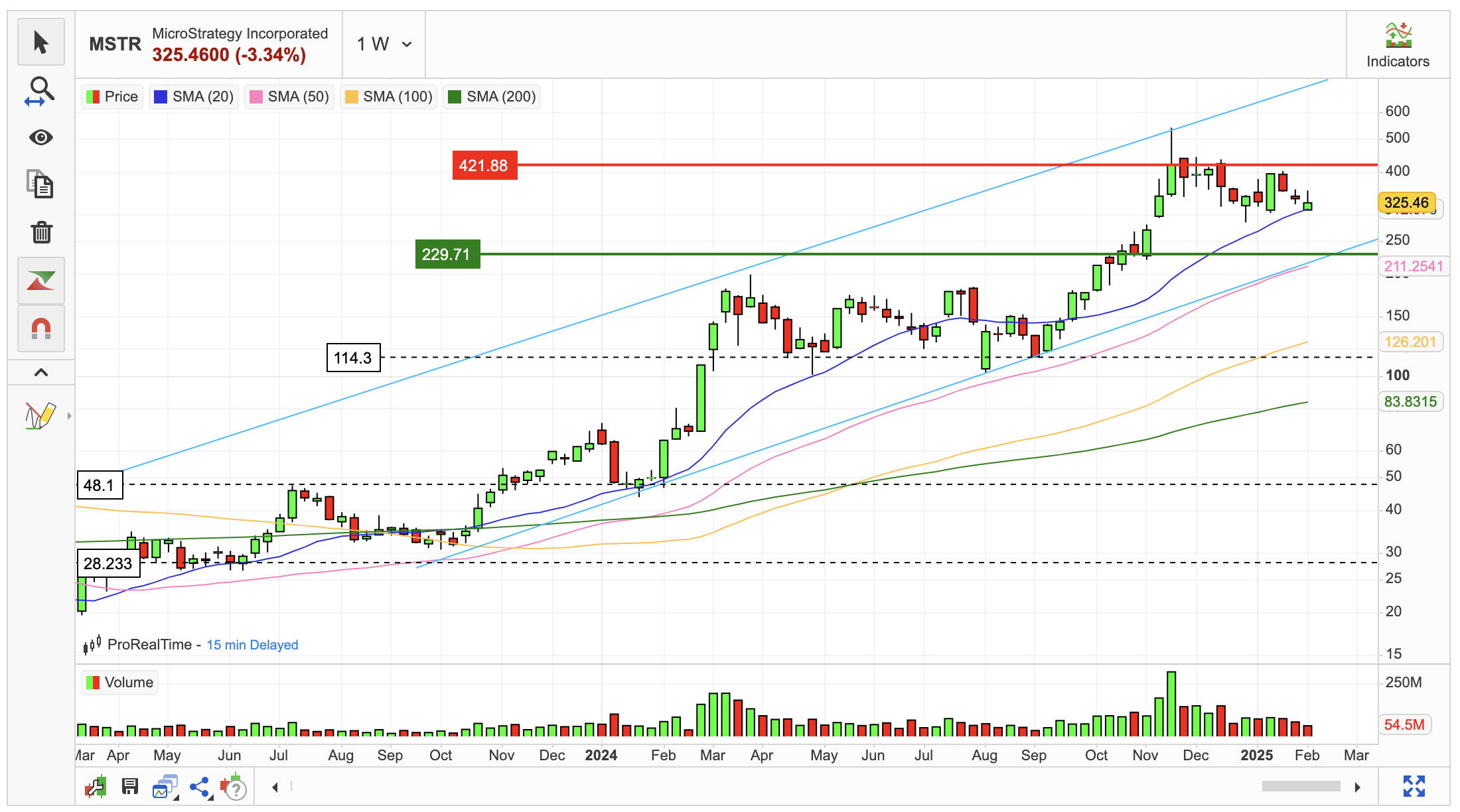The width and height of the screenshot is (1460, 812).
Task: Click the SMA (20) blue color swatch
Action: (160, 97)
